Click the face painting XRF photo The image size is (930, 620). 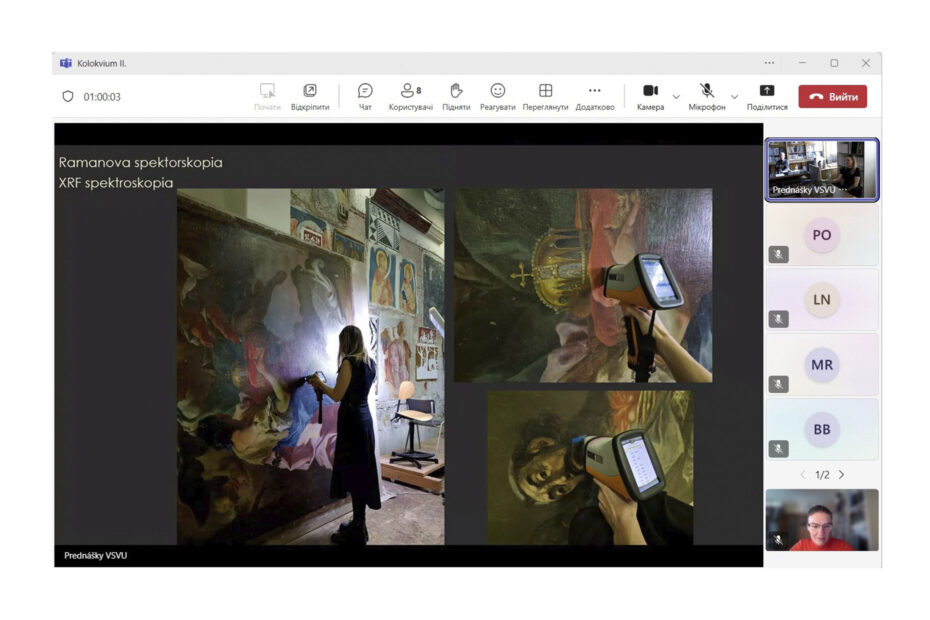[590, 468]
